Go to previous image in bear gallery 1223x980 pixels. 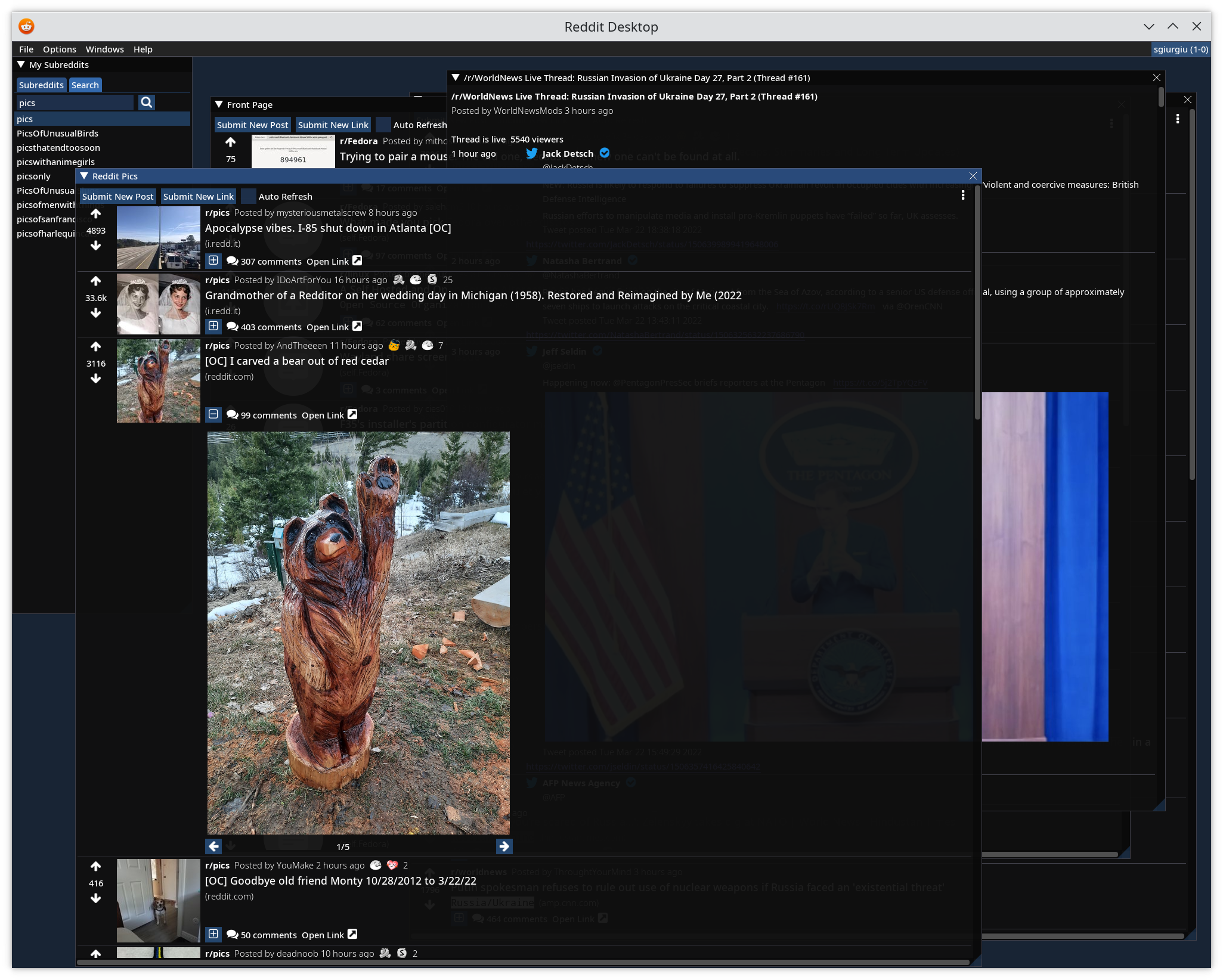[x=213, y=846]
